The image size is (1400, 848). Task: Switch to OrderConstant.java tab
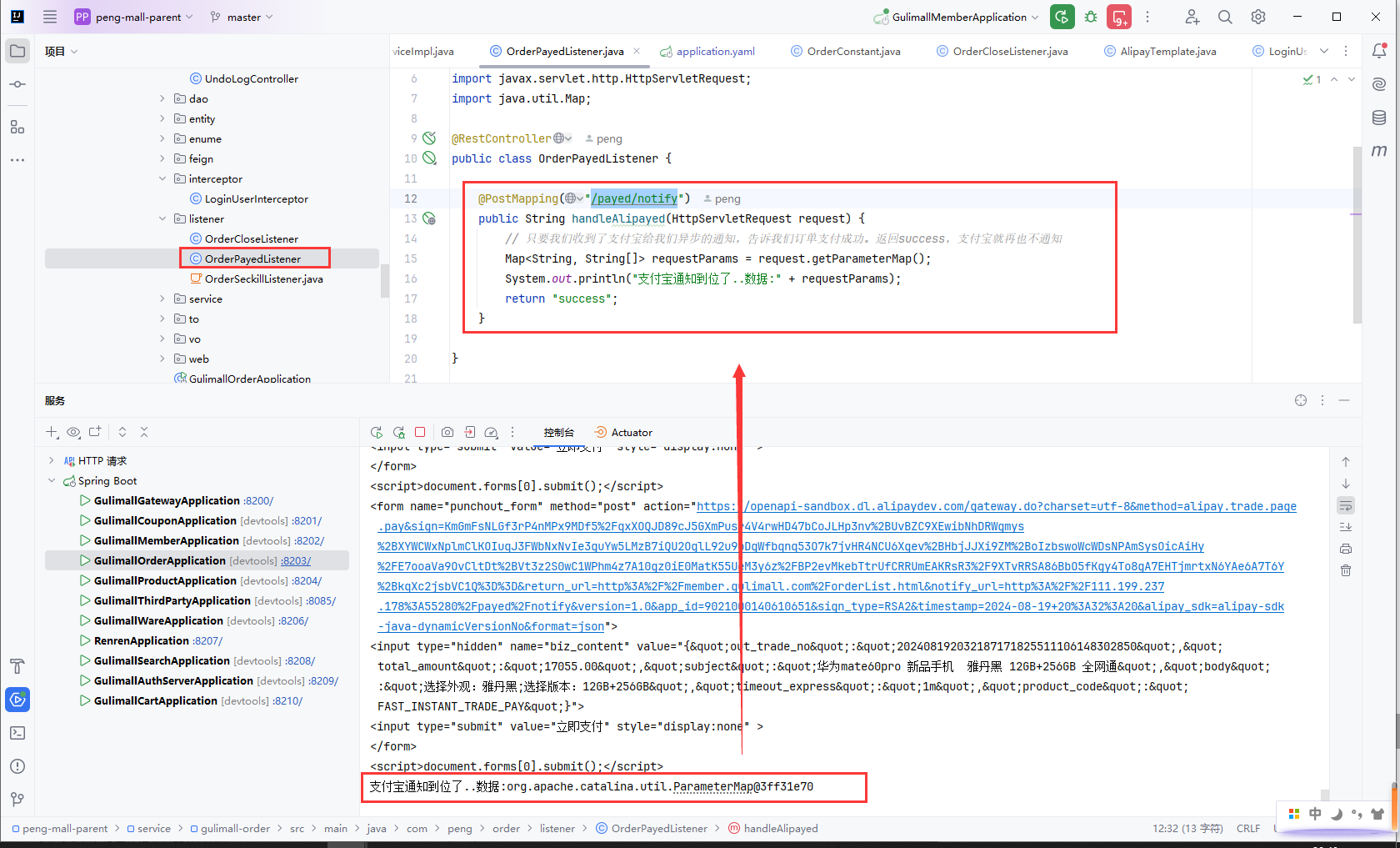(845, 51)
